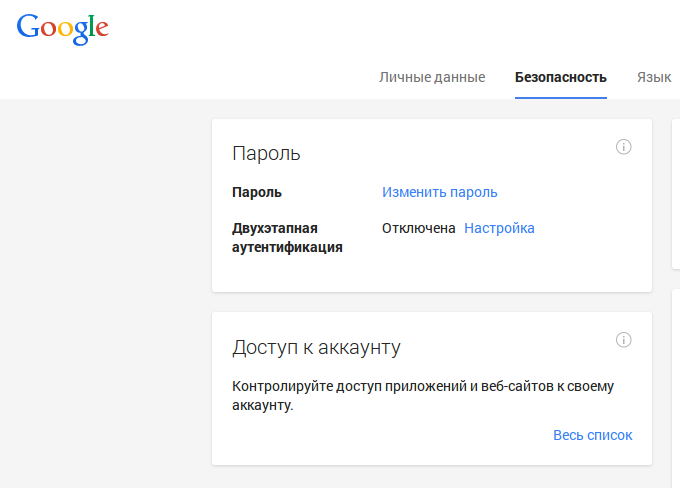Image resolution: width=680 pixels, height=488 pixels.
Task: Click the Контролируйте доступ приложений description text
Action: [x=423, y=396]
